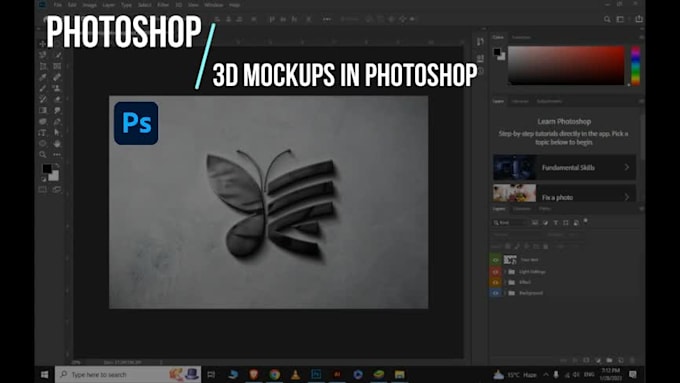Show hidden icons chevron in system tray
Screen dimensions: 680x383
pyautogui.click(x=546, y=374)
